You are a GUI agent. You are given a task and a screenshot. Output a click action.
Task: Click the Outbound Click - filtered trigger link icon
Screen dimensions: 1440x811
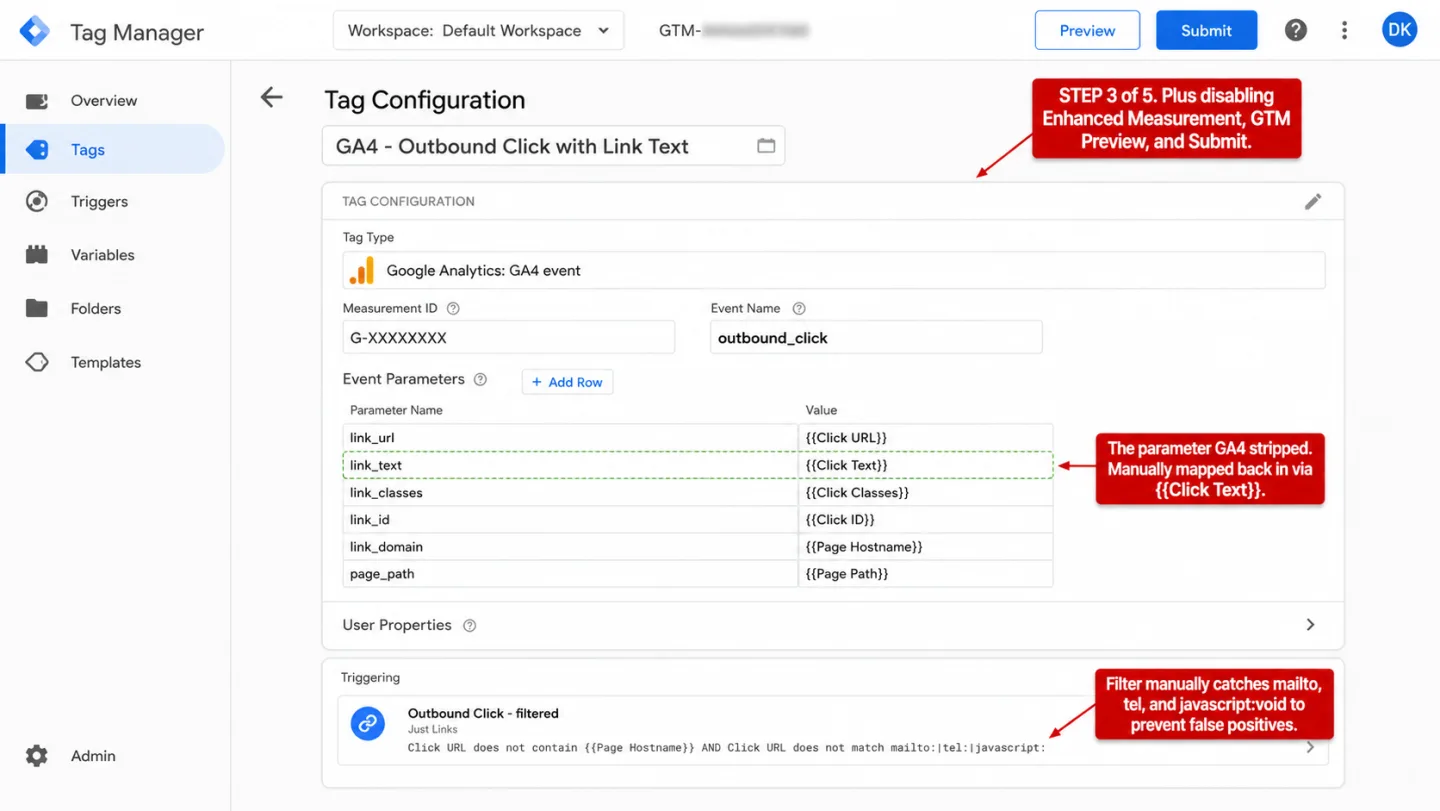tap(368, 723)
